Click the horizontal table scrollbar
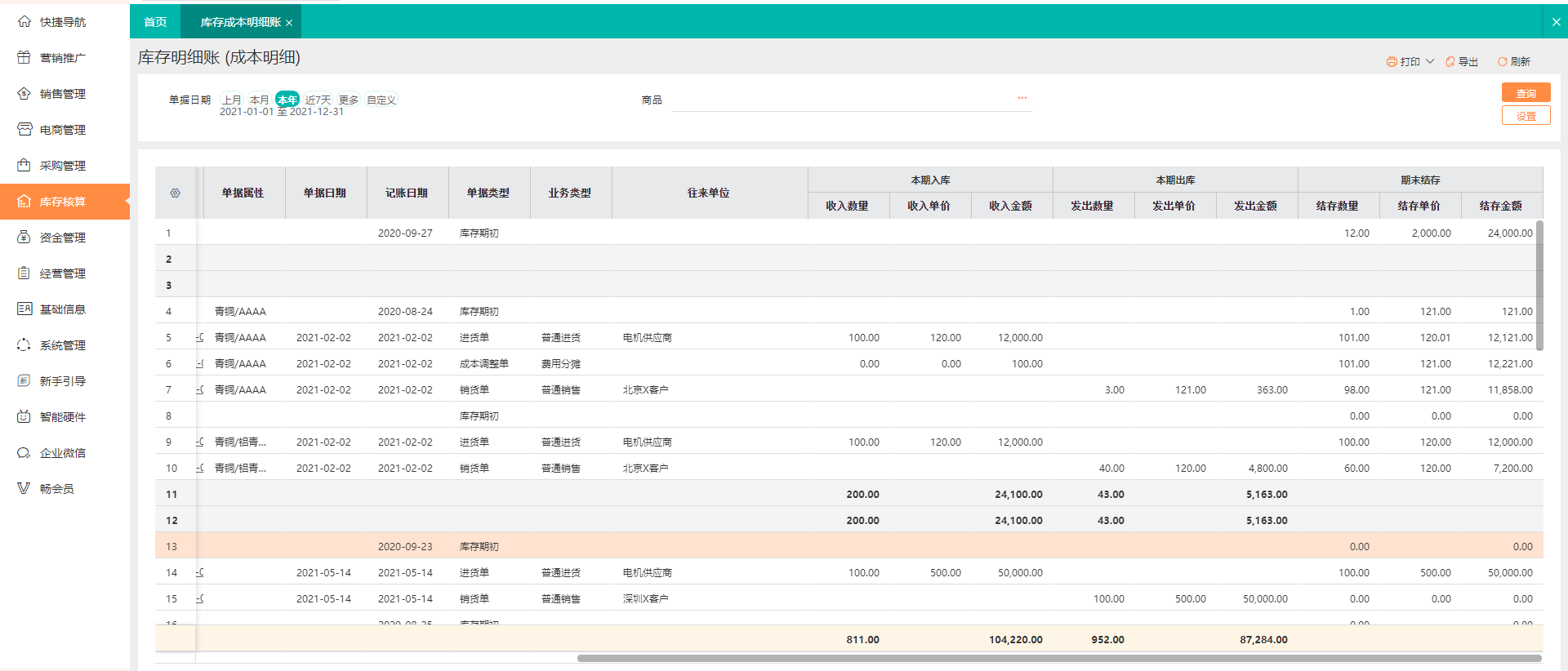 pos(1058,658)
